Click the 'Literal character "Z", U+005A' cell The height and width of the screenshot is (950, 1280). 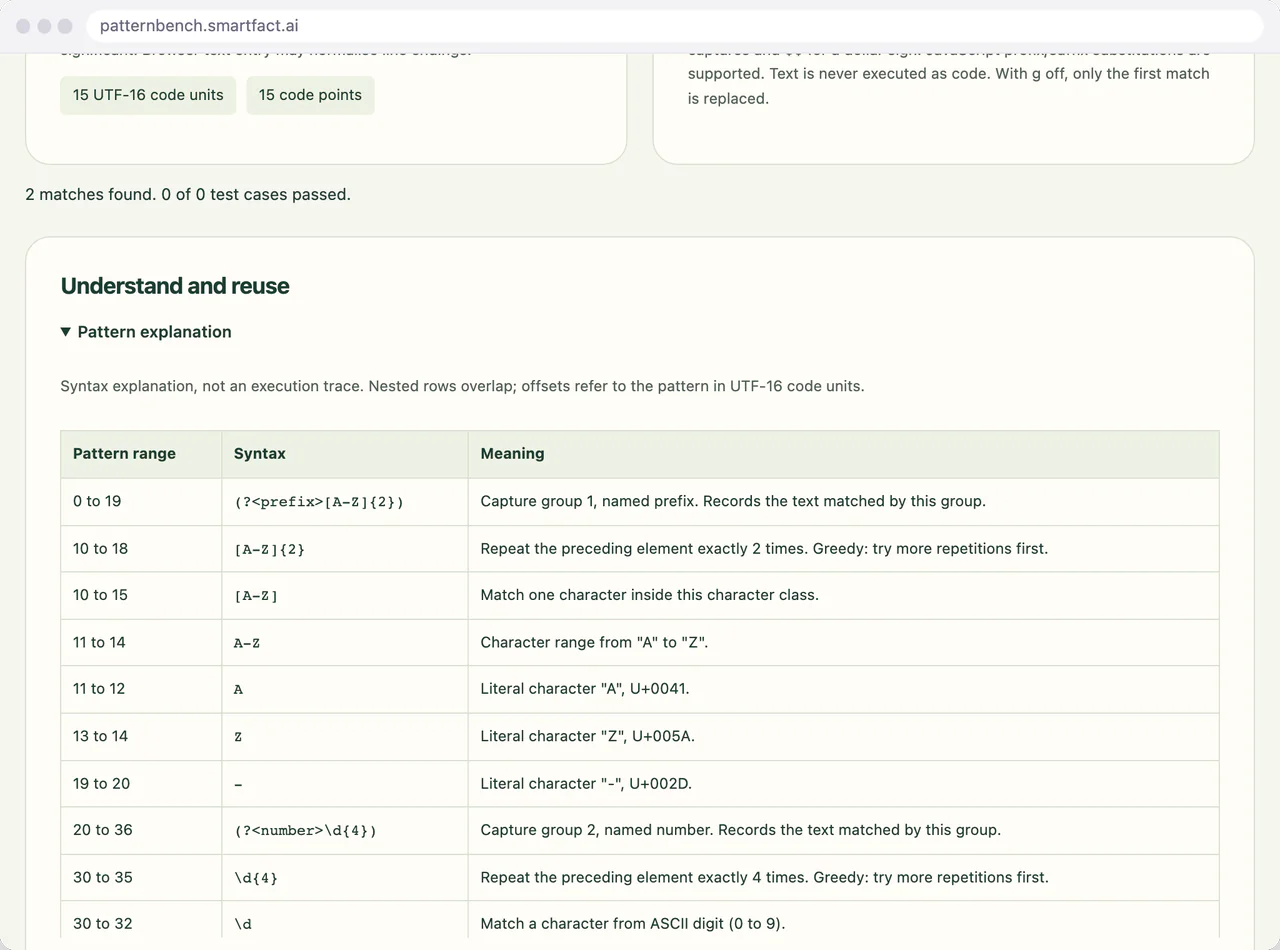[843, 736]
